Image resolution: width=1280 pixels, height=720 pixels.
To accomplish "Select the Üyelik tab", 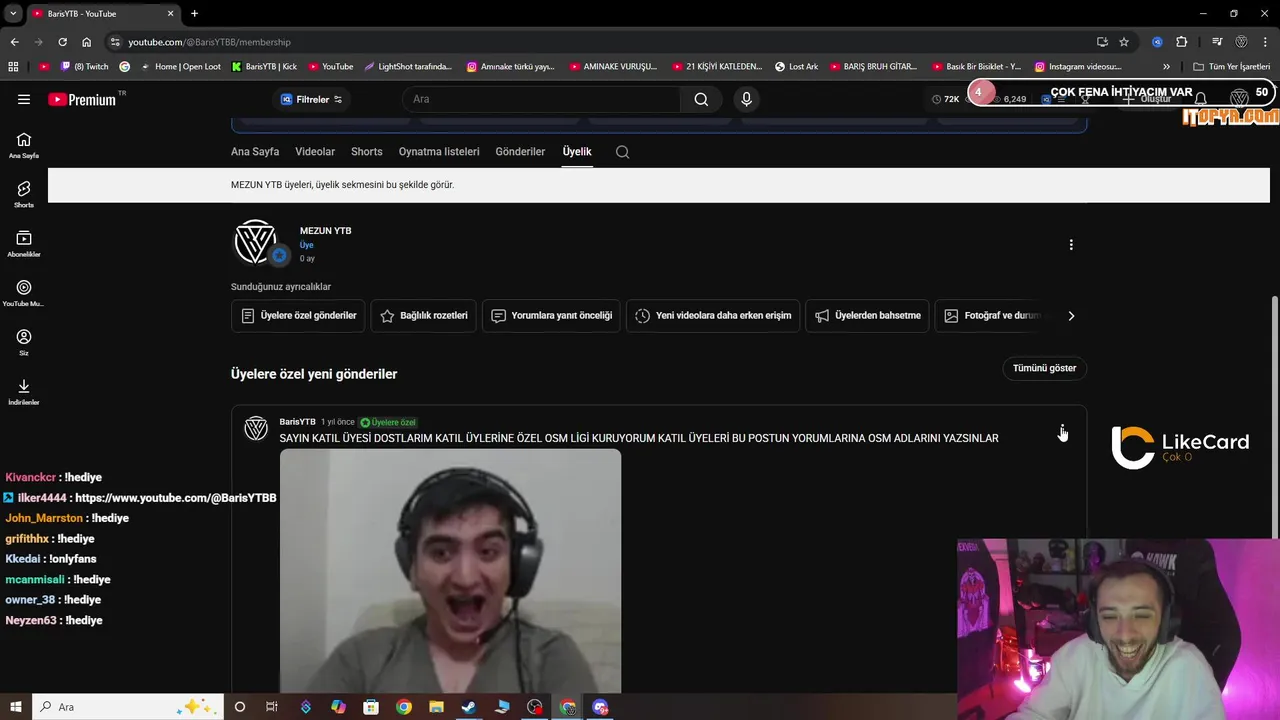I will pos(577,152).
